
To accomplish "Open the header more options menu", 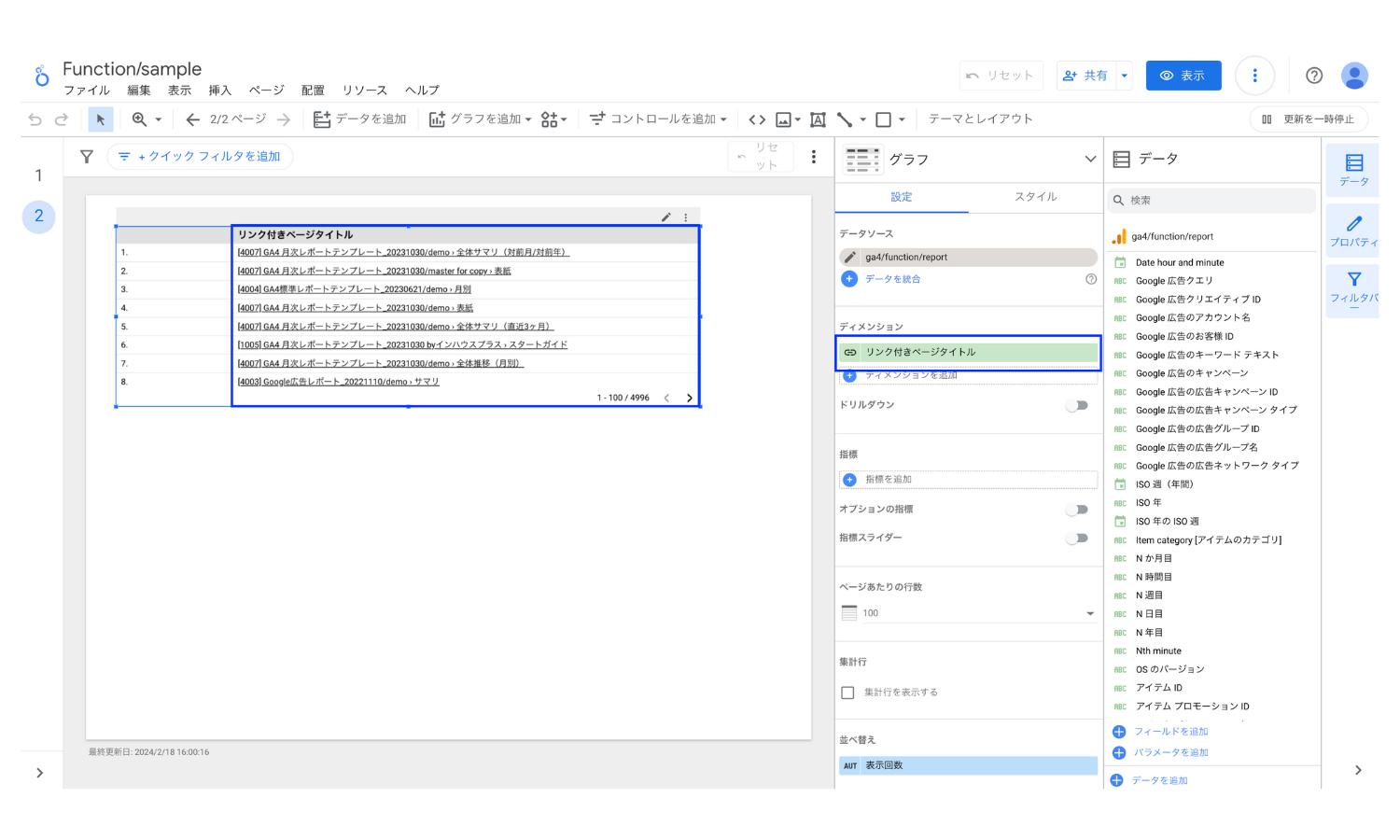I will point(1255,76).
